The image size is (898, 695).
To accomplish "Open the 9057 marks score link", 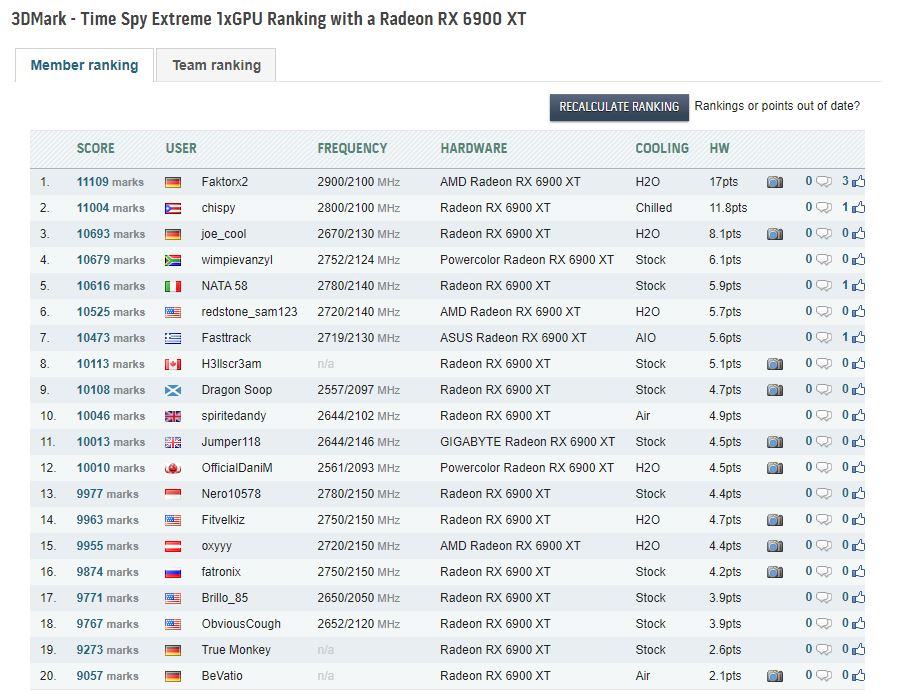I will [108, 676].
